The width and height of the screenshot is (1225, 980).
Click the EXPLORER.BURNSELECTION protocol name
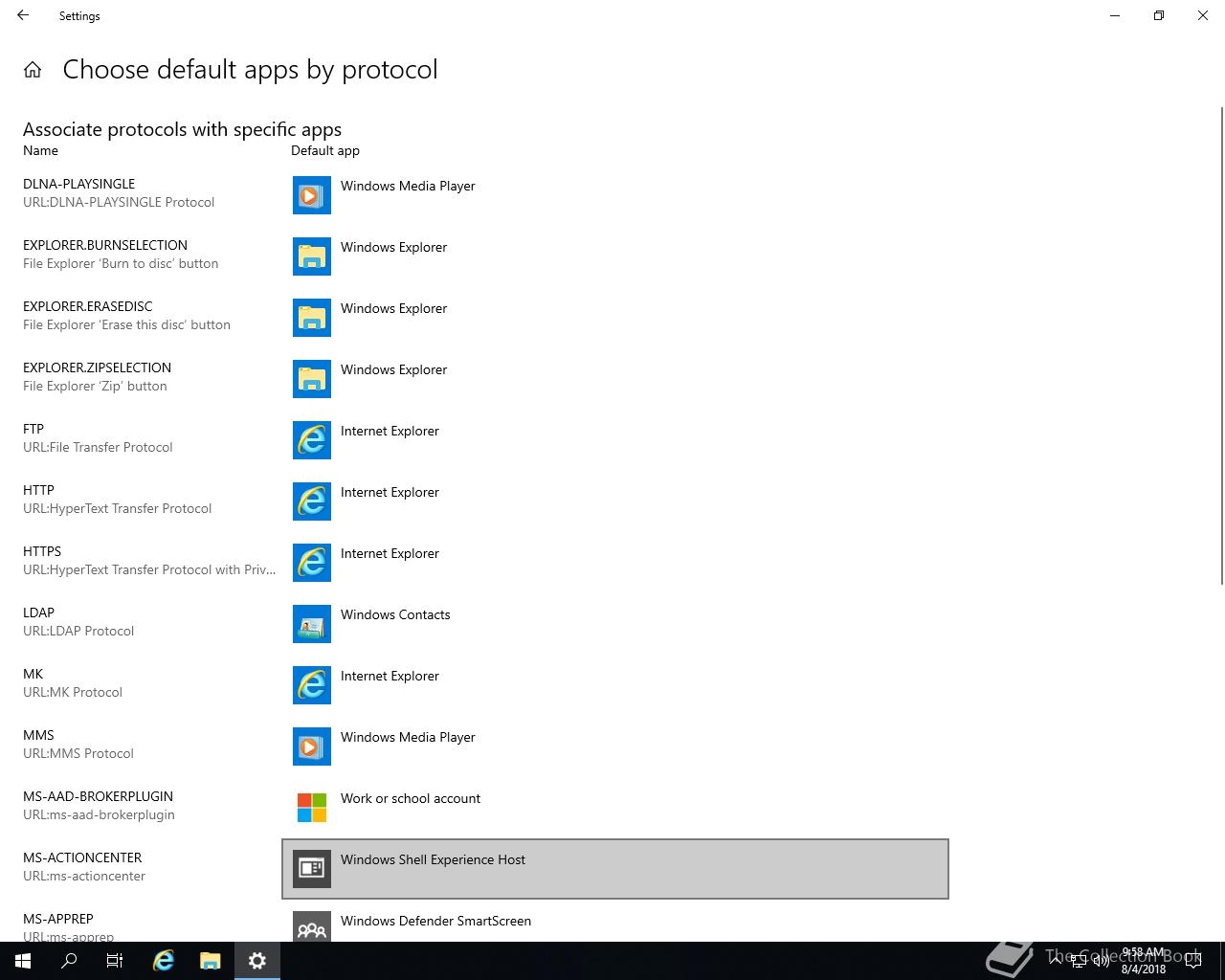pos(105,245)
